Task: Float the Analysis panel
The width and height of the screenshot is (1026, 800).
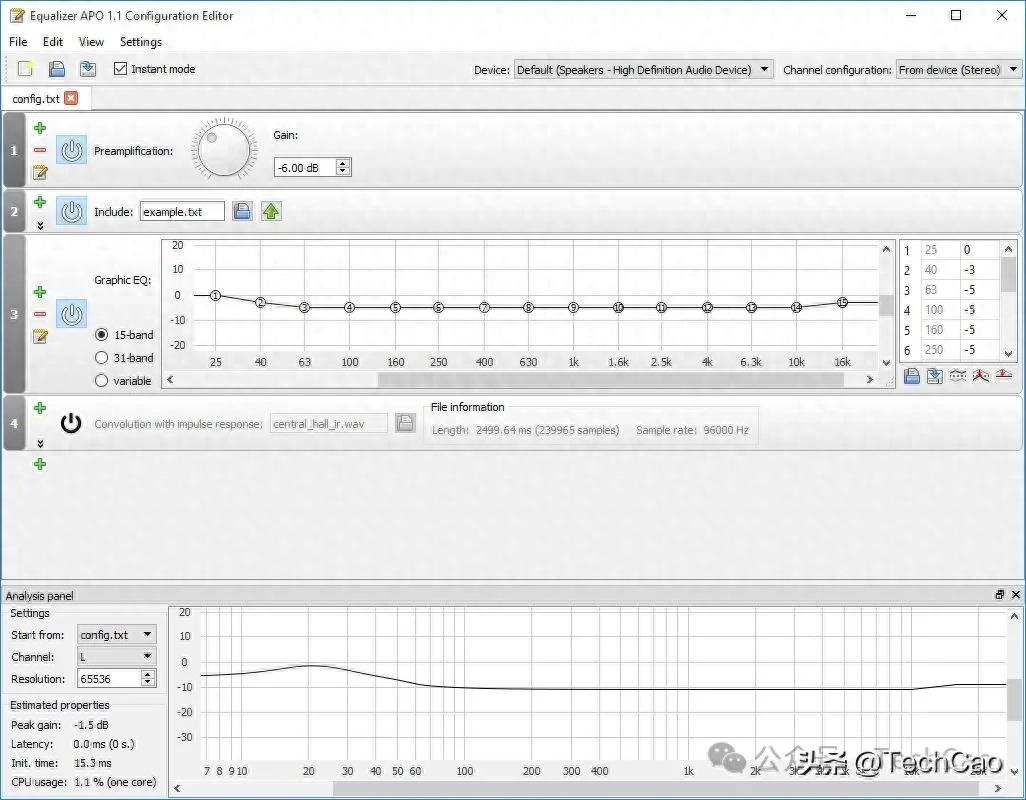Action: click(x=999, y=595)
